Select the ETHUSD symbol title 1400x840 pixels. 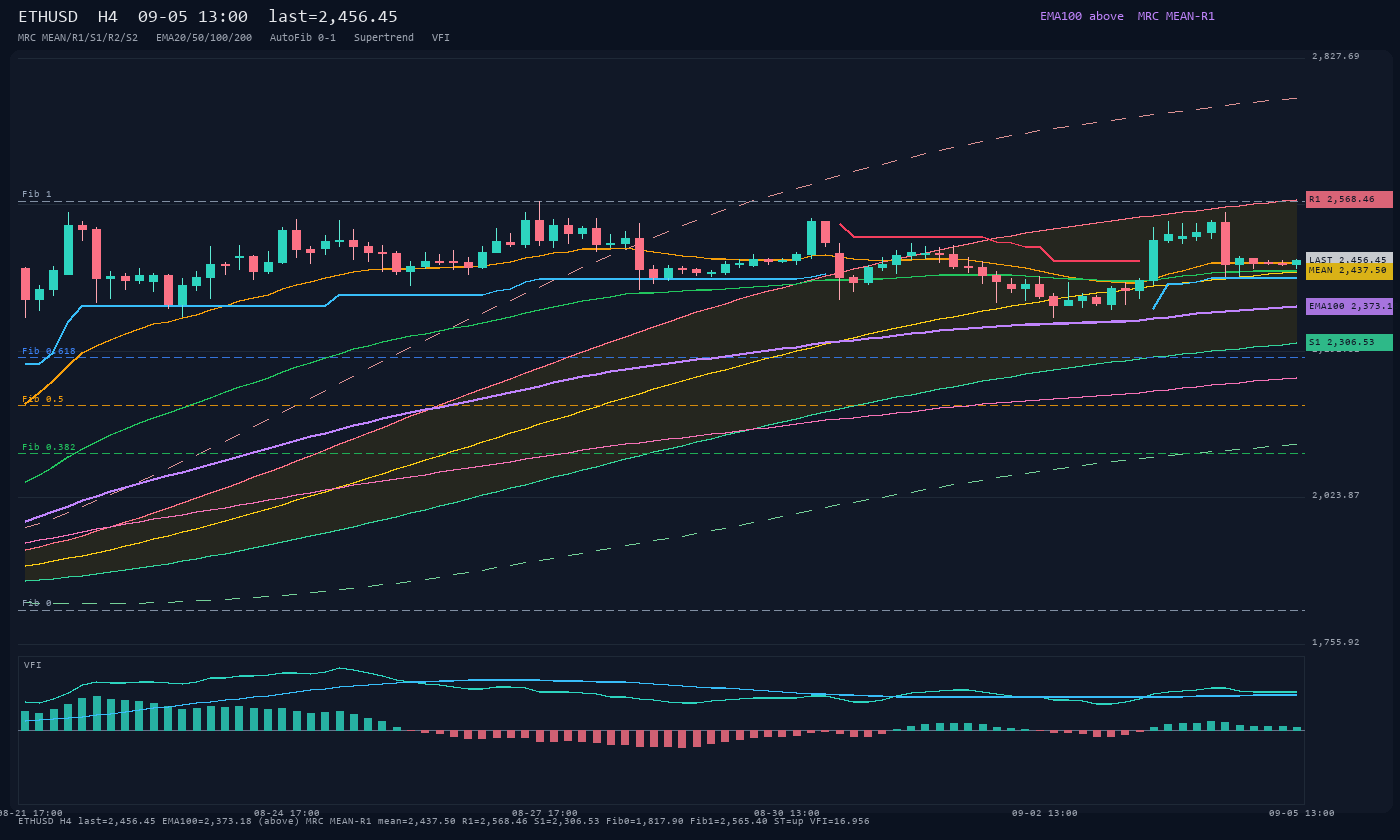click(48, 17)
